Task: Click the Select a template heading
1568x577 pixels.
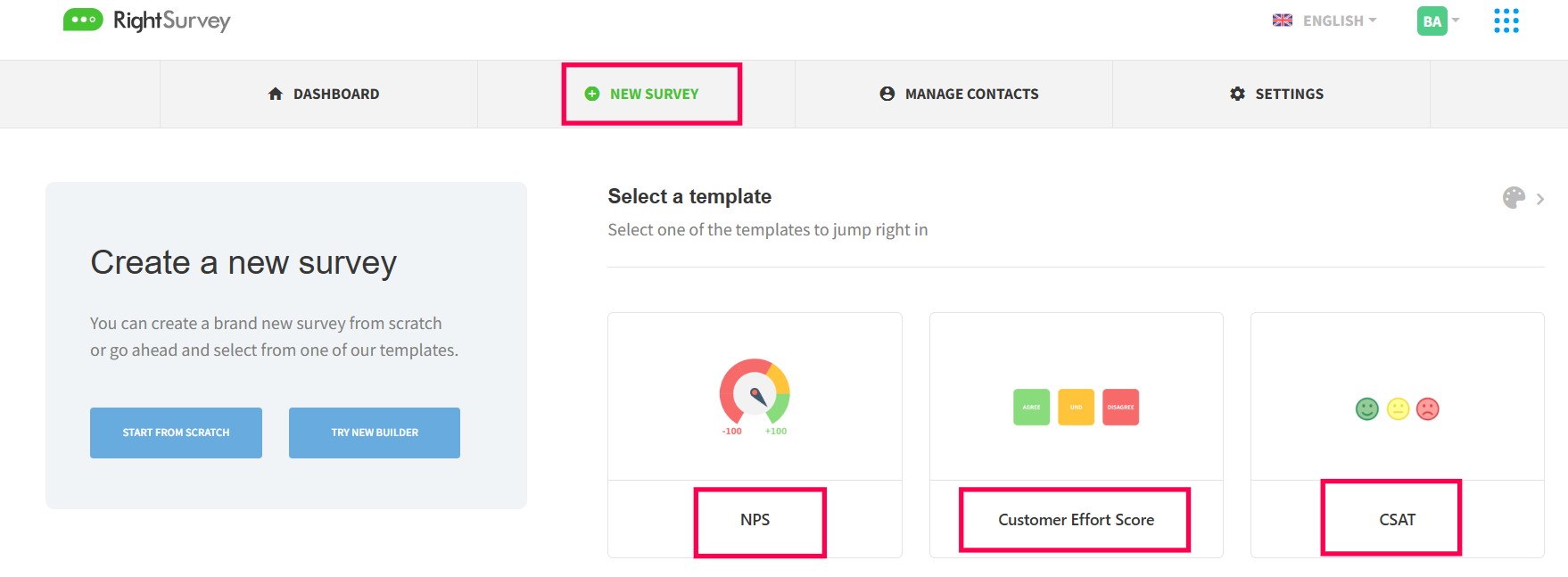Action: 689,196
